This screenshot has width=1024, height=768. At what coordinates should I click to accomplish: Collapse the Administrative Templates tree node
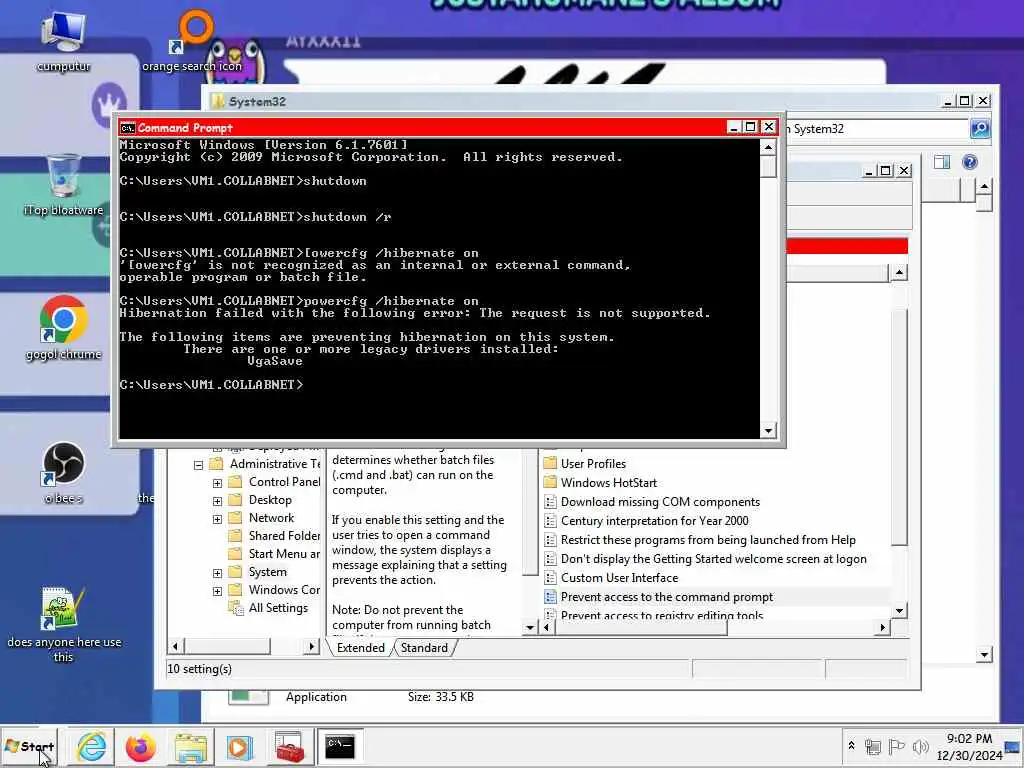(199, 465)
